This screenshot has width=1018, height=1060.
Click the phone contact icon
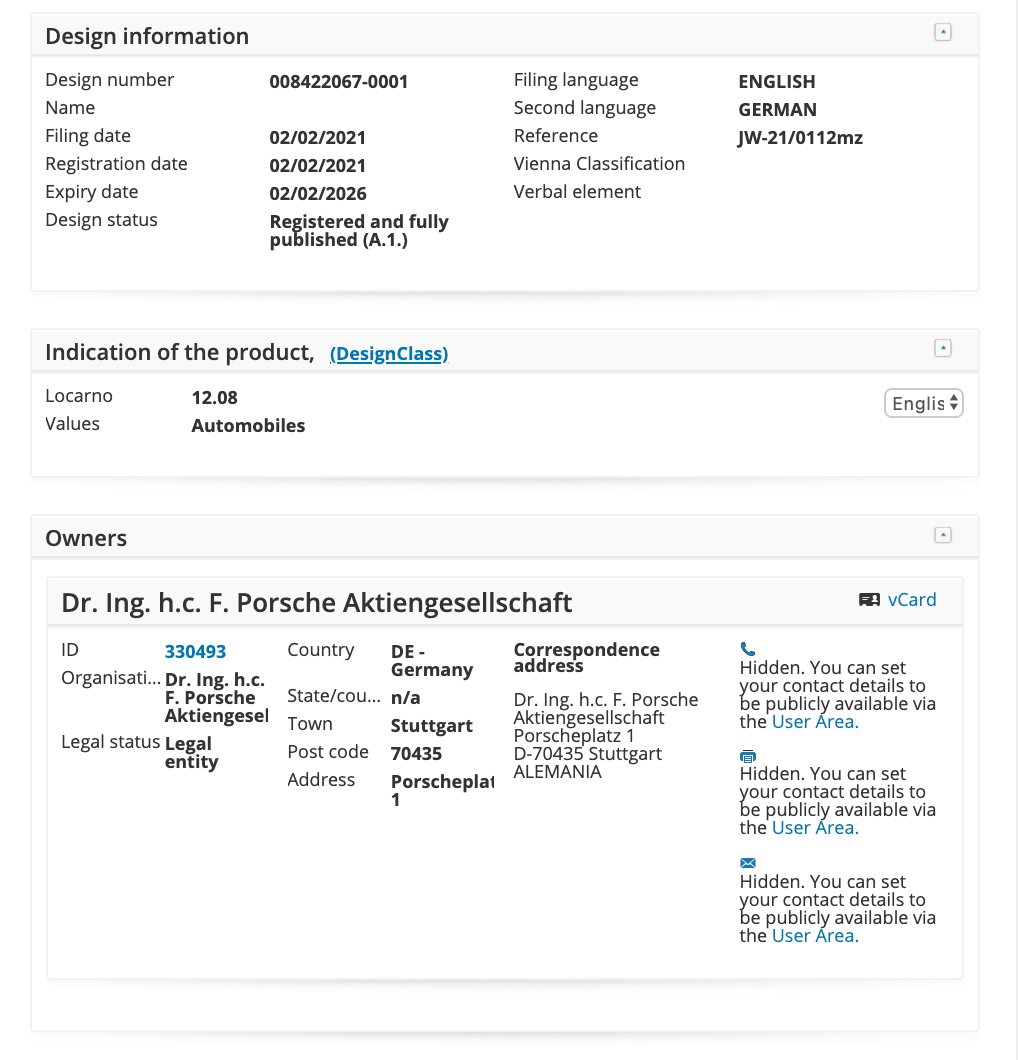click(x=748, y=649)
